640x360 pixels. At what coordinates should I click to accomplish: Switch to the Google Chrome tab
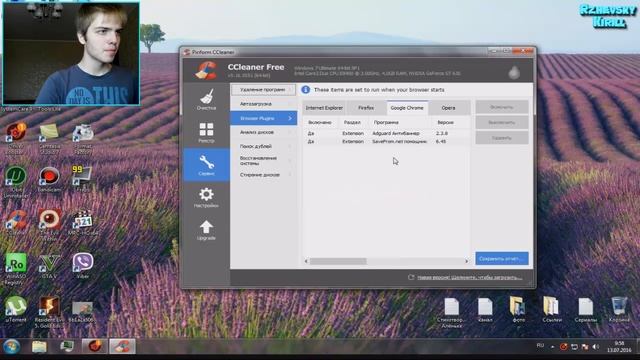click(x=407, y=108)
